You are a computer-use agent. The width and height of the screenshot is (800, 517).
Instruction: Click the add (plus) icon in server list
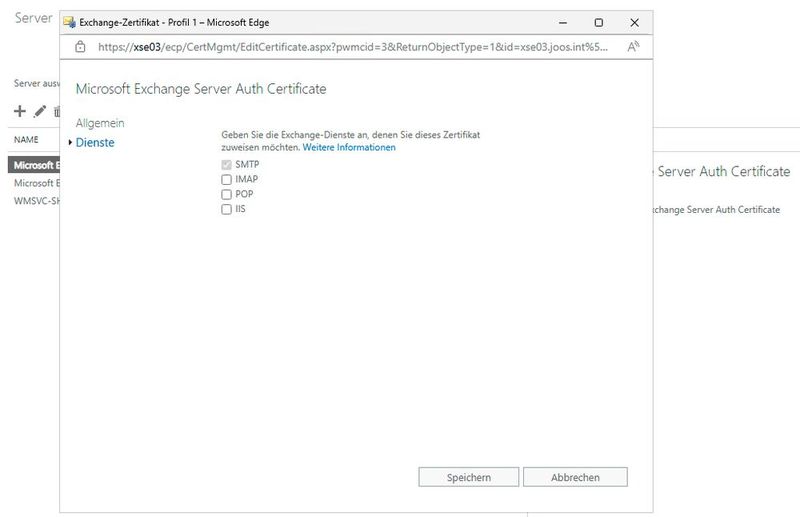click(x=20, y=111)
